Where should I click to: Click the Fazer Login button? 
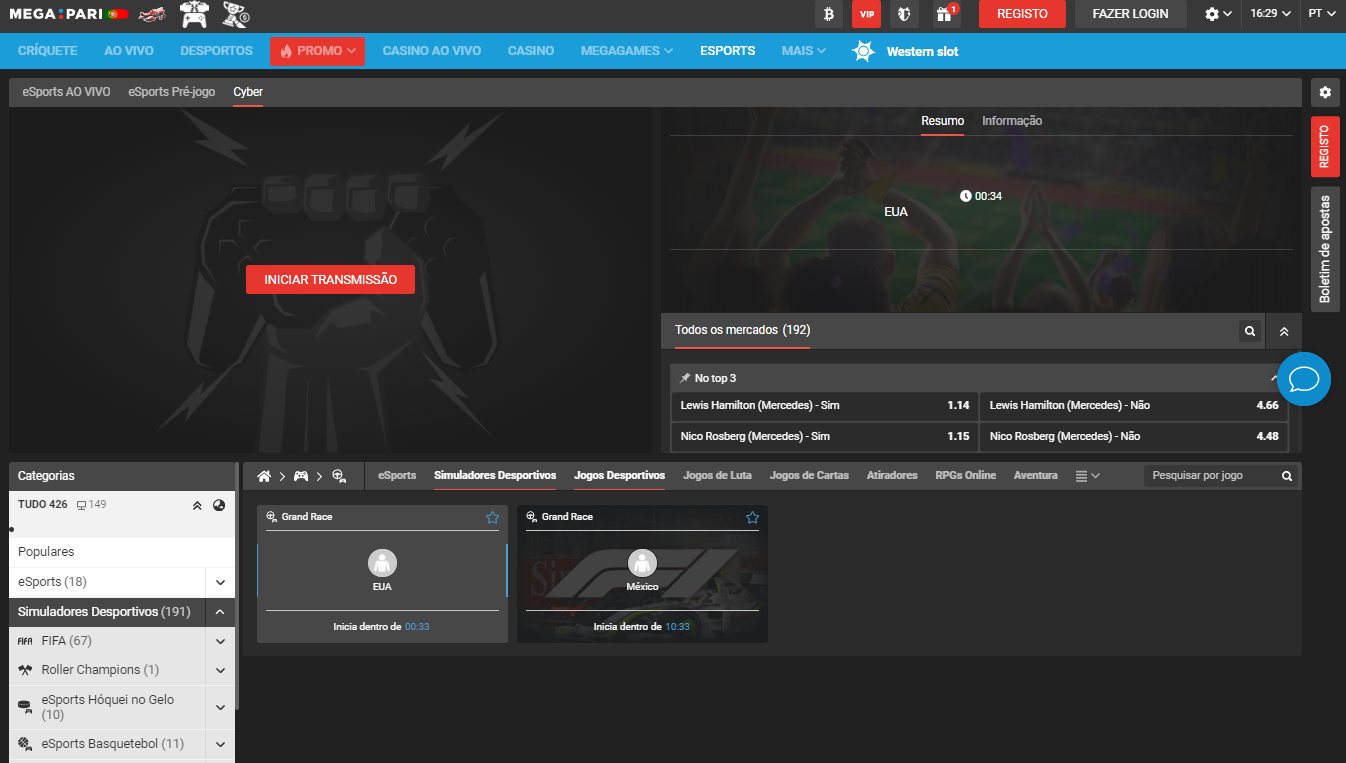(x=1129, y=14)
